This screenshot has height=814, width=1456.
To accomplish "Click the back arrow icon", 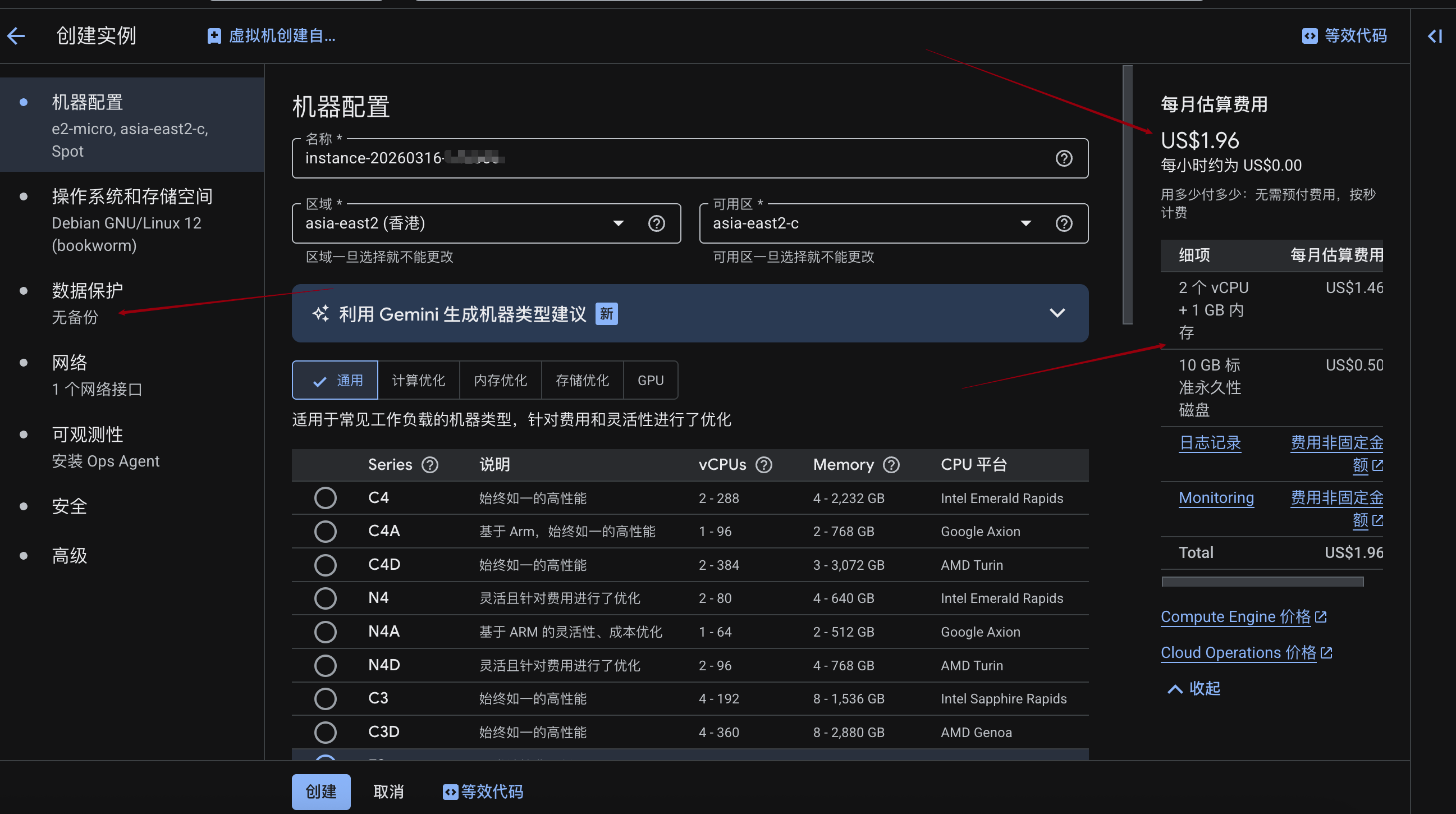I will (x=16, y=36).
